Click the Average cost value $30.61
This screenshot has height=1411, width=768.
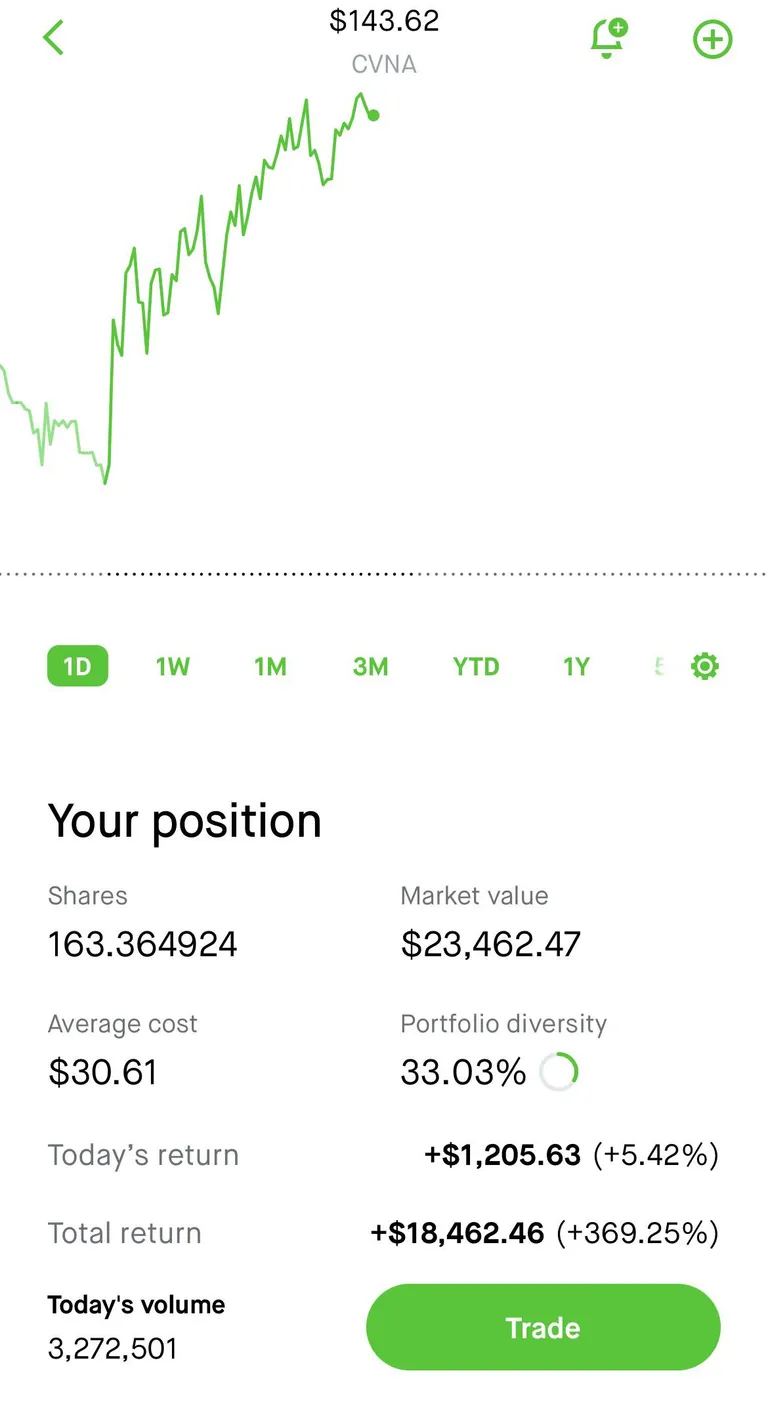click(x=103, y=1072)
